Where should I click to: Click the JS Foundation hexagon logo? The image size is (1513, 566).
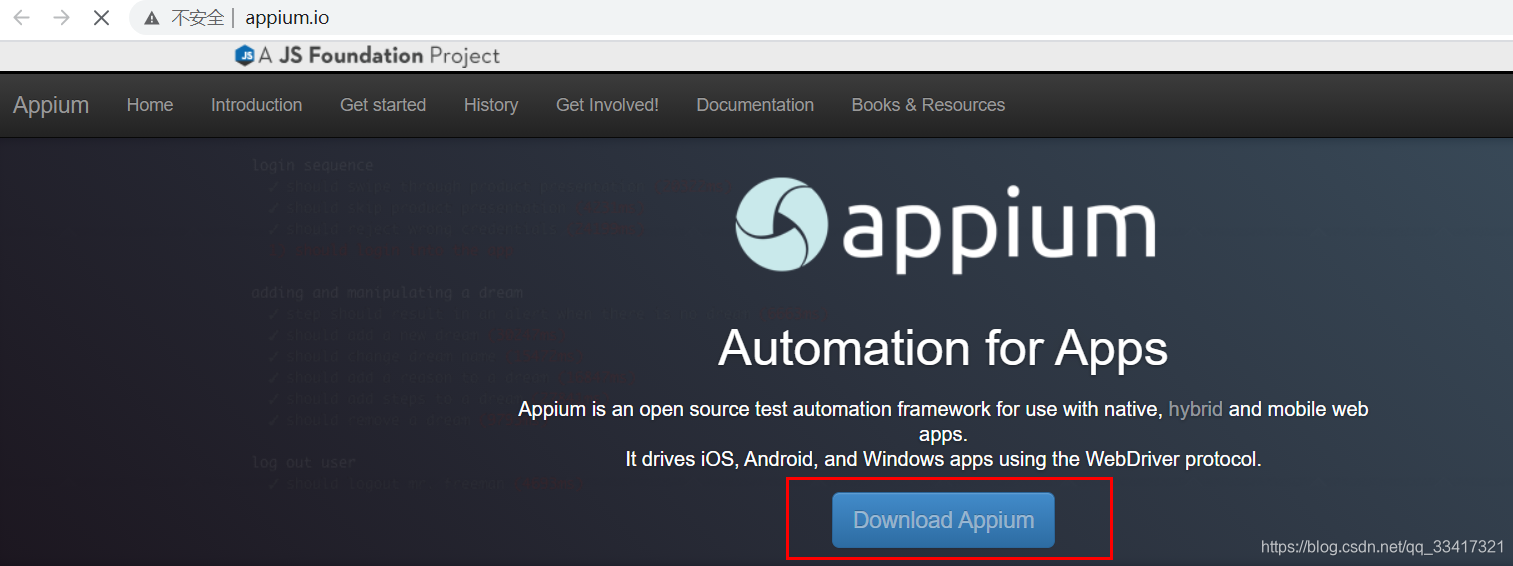(x=245, y=56)
